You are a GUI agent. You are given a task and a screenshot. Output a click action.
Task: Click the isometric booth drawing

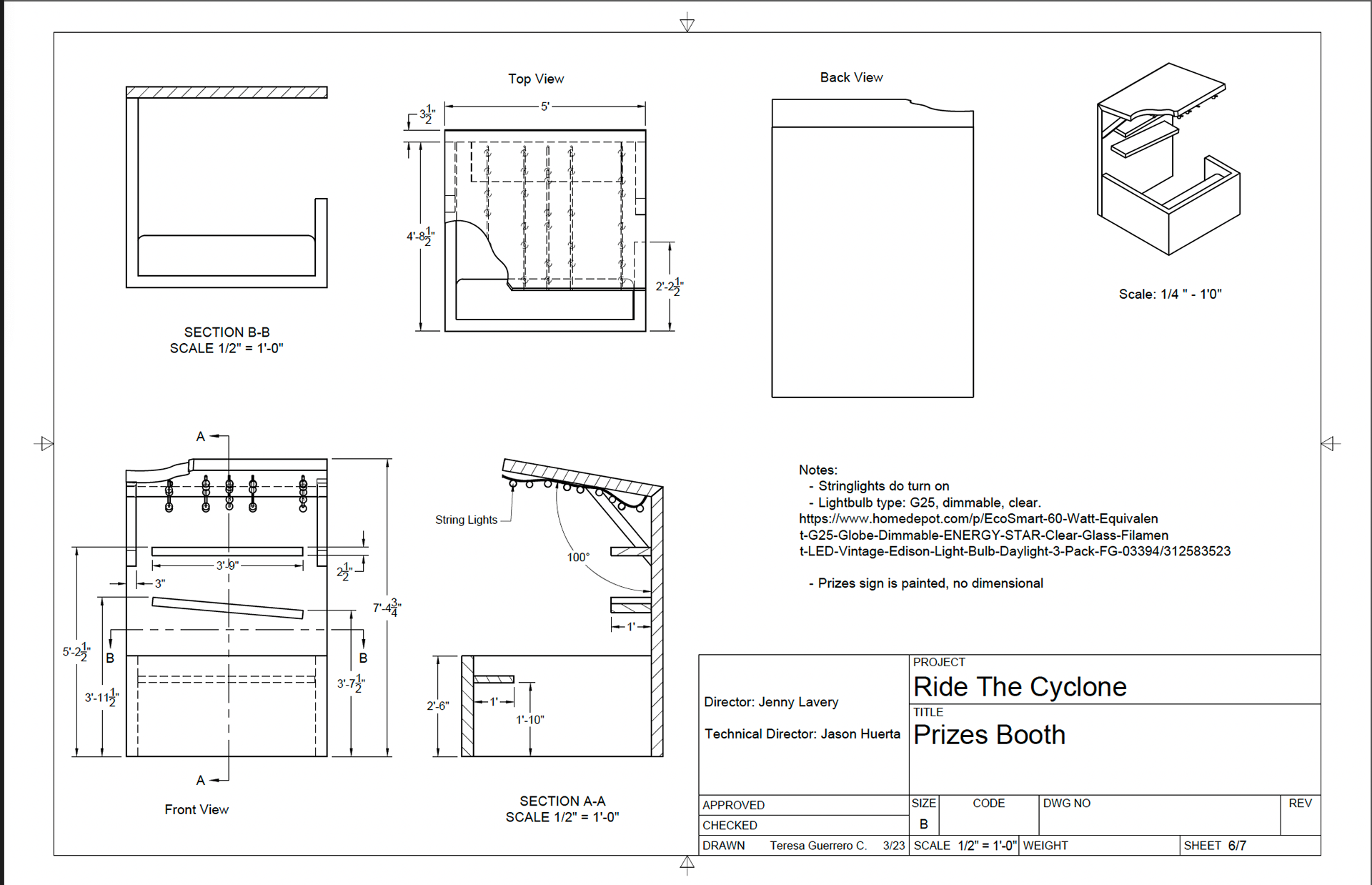[1169, 159]
